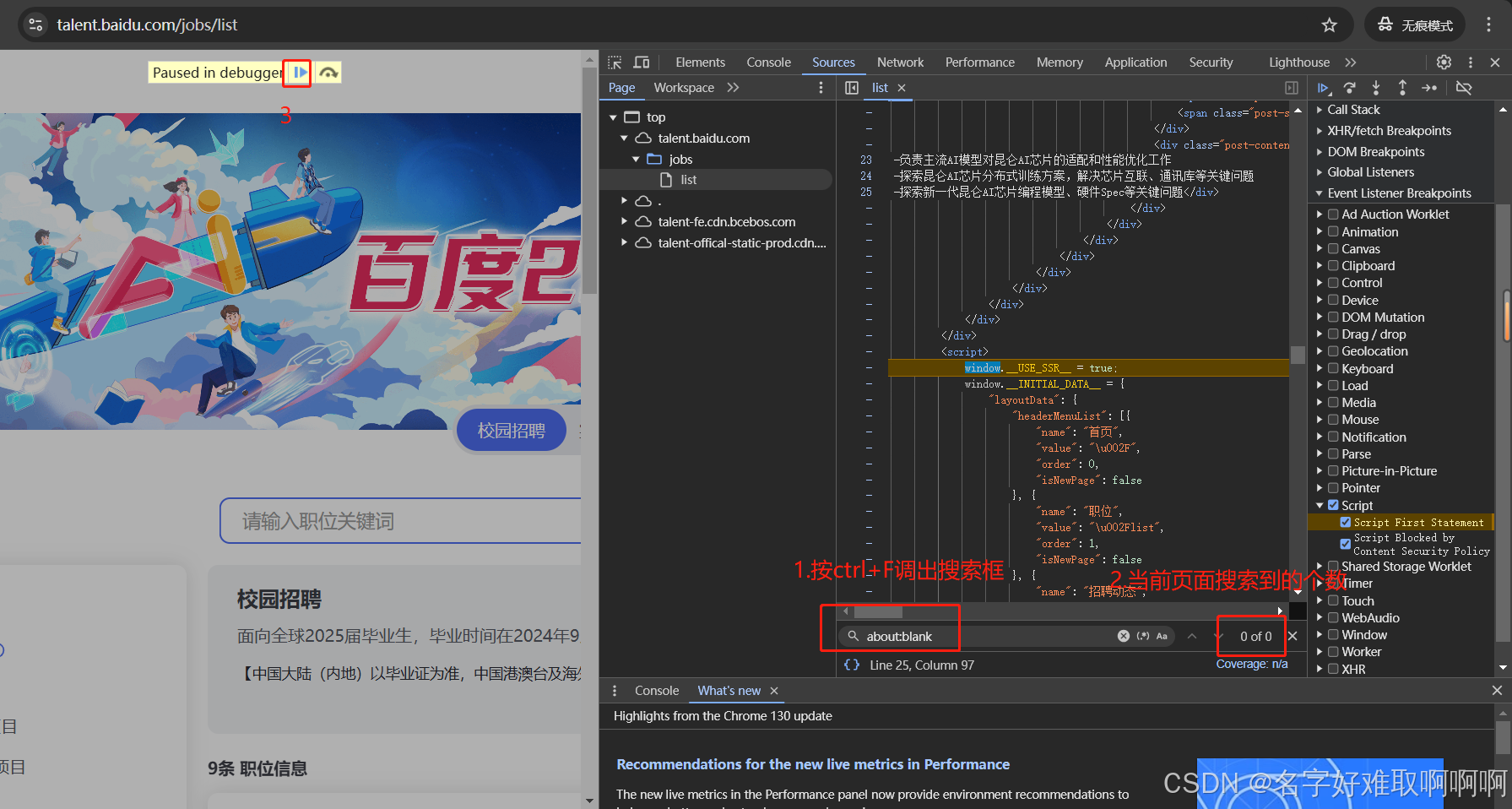1512x809 pixels.
Task: Click the about:blank search input
Action: coord(986,636)
